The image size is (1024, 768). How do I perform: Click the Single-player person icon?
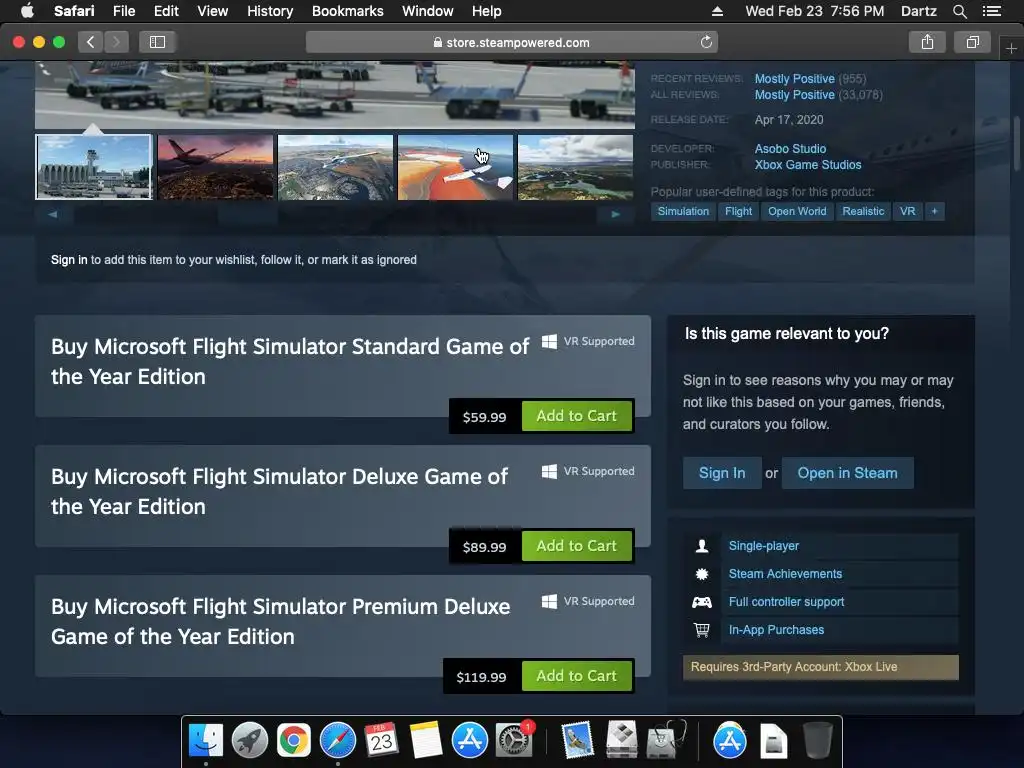pyautogui.click(x=702, y=546)
